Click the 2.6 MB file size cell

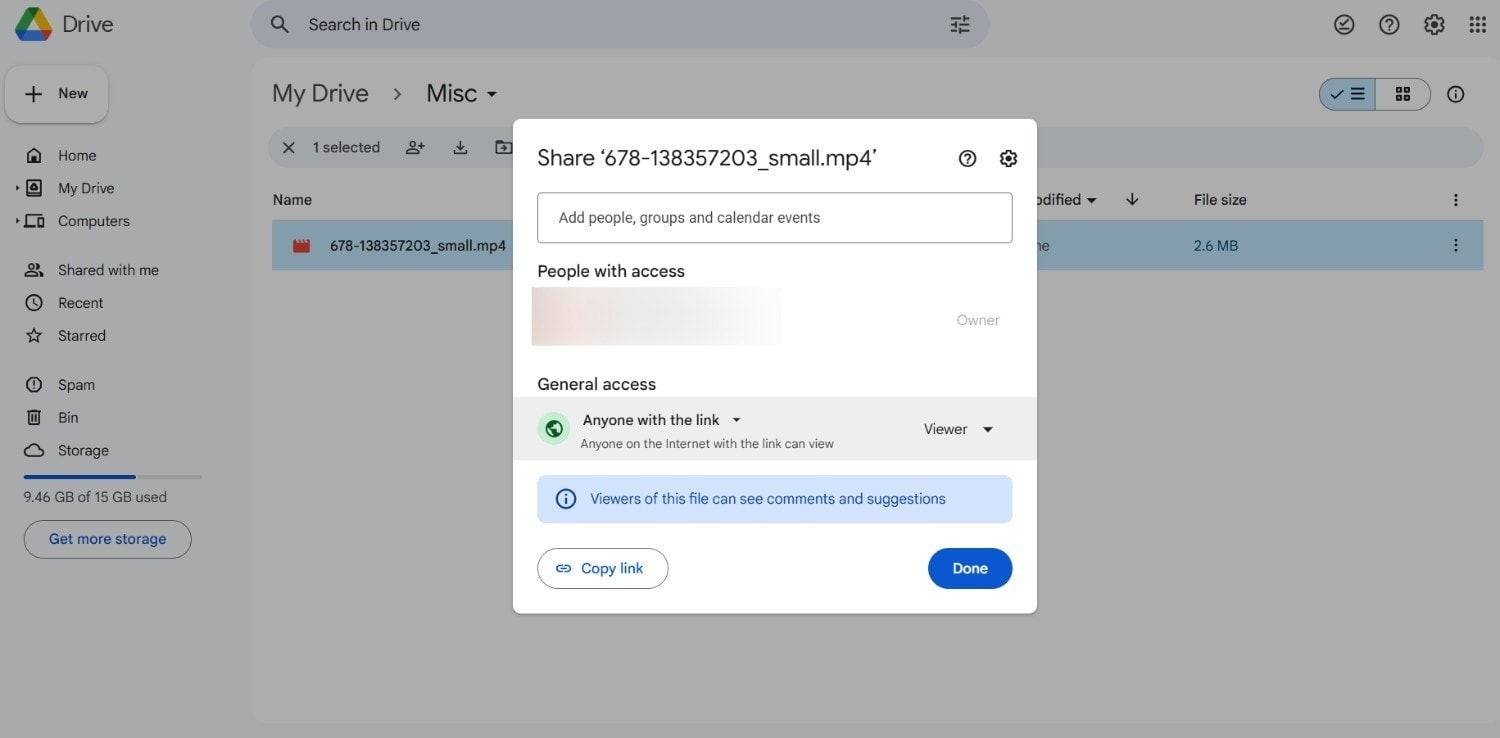click(x=1216, y=245)
